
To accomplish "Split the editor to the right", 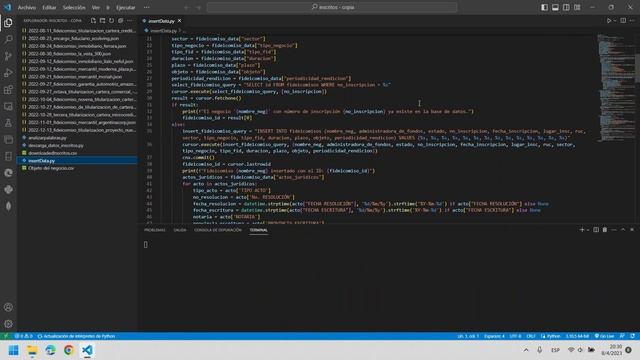I will point(623,20).
